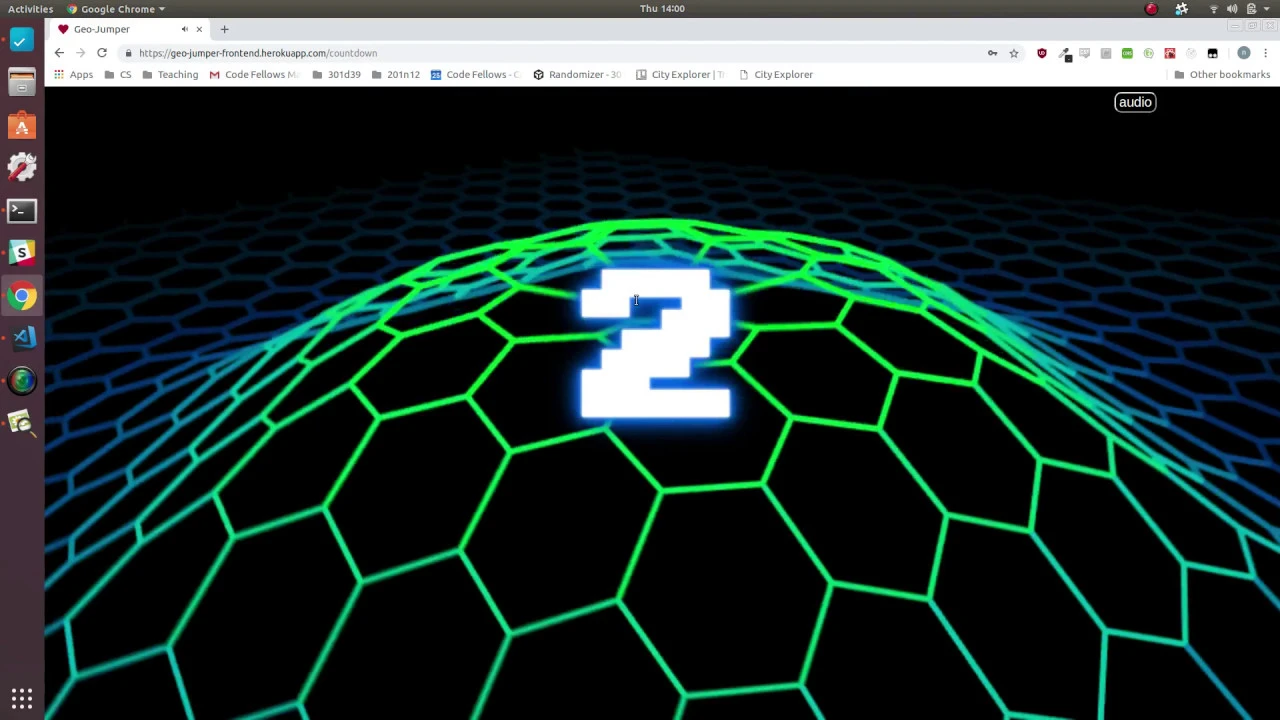Open the red extension icon in toolbar
The width and height of the screenshot is (1280, 720).
pyautogui.click(x=1169, y=53)
